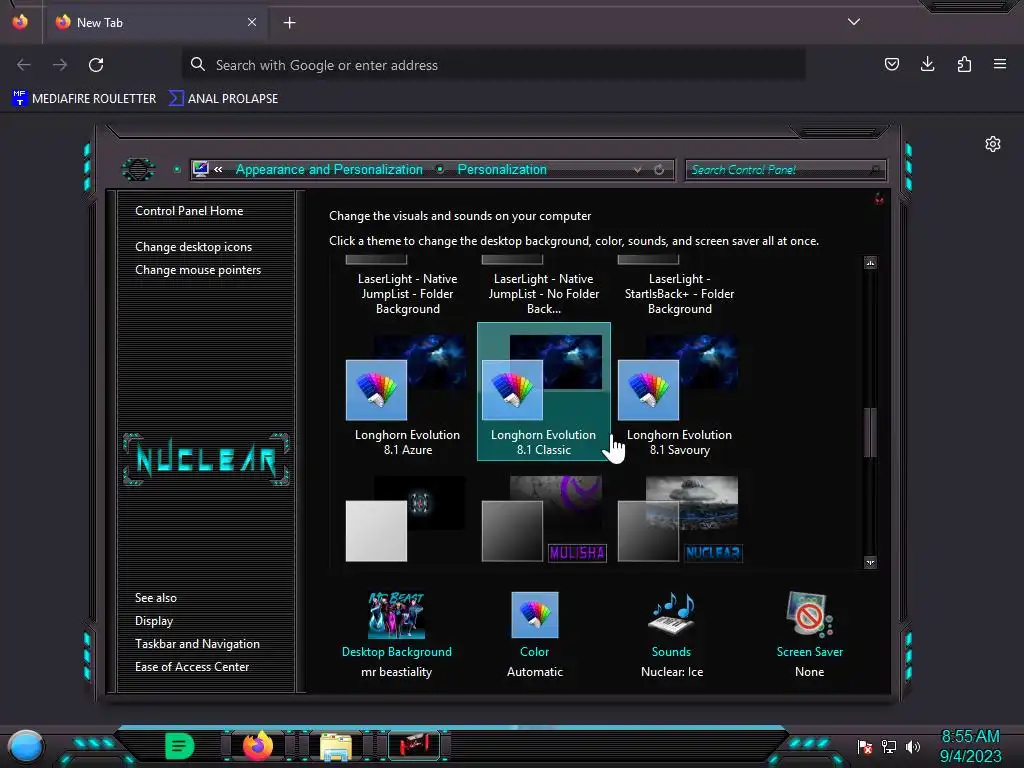Select Longhorn Evolution 8.1 Savoury theme

(679, 394)
